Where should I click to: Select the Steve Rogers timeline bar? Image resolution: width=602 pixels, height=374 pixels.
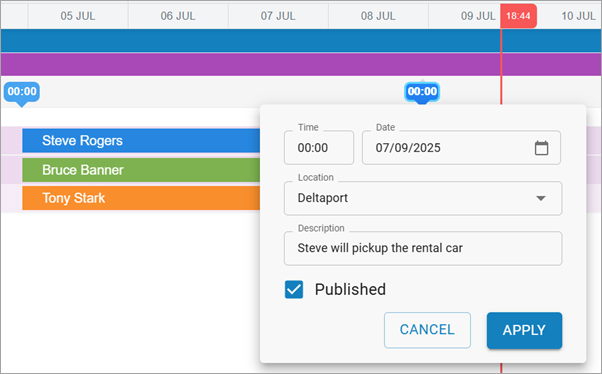click(x=141, y=141)
